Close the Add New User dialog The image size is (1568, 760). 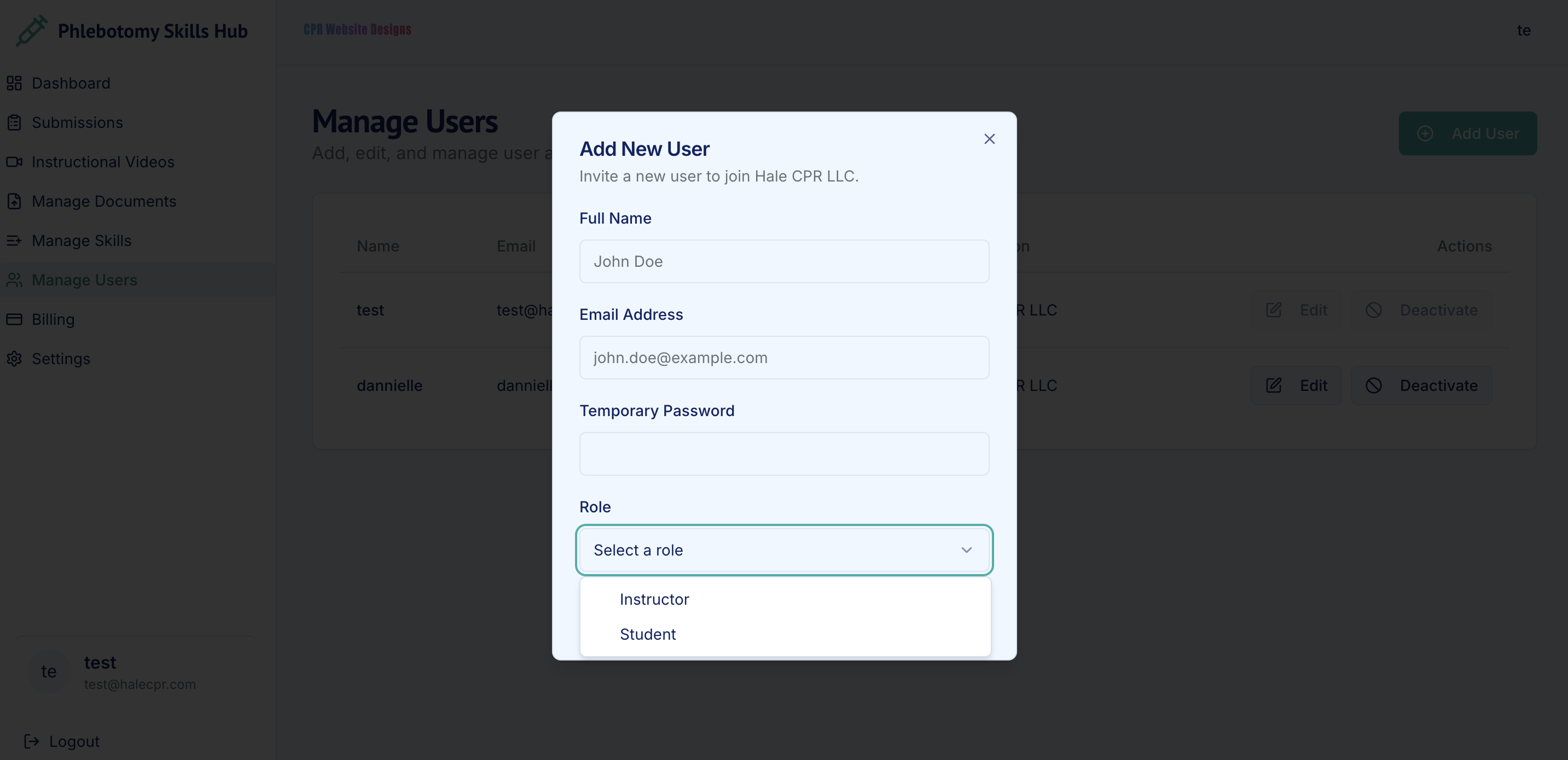989,139
